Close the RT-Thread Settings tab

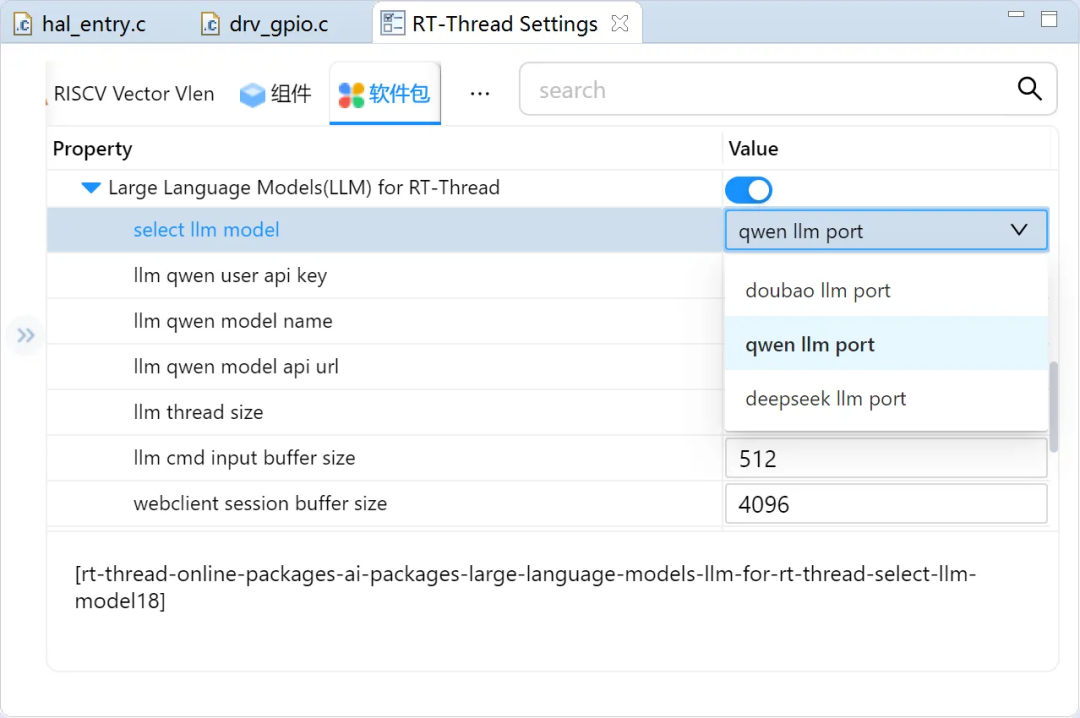coord(620,23)
